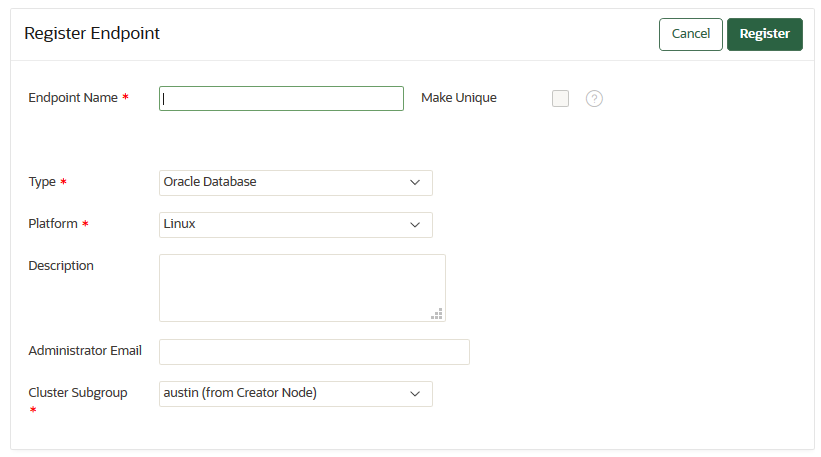Screen dimensions: 821x457
Task: Click the Endpoint Name label
Action: 73,98
